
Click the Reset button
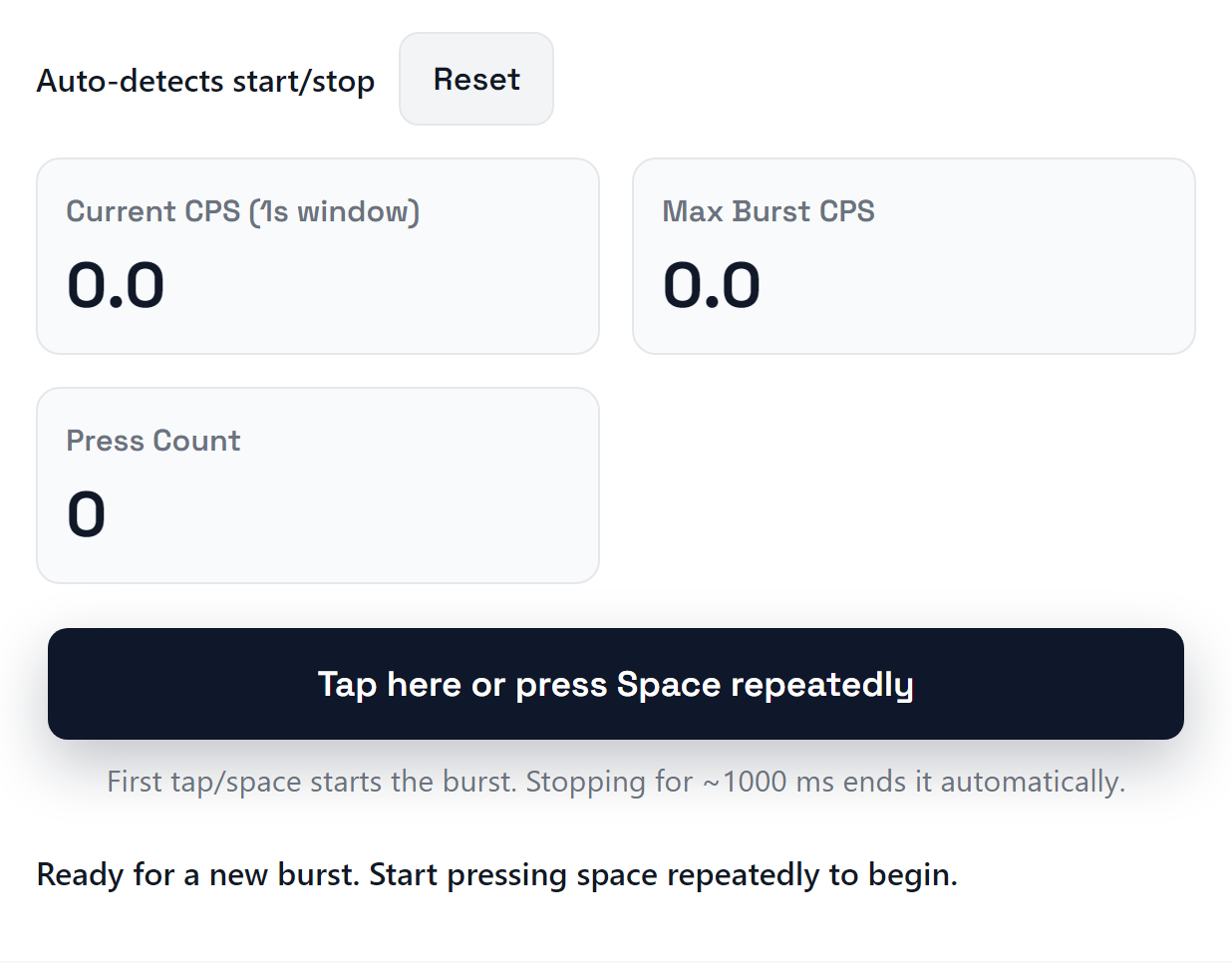pos(475,79)
